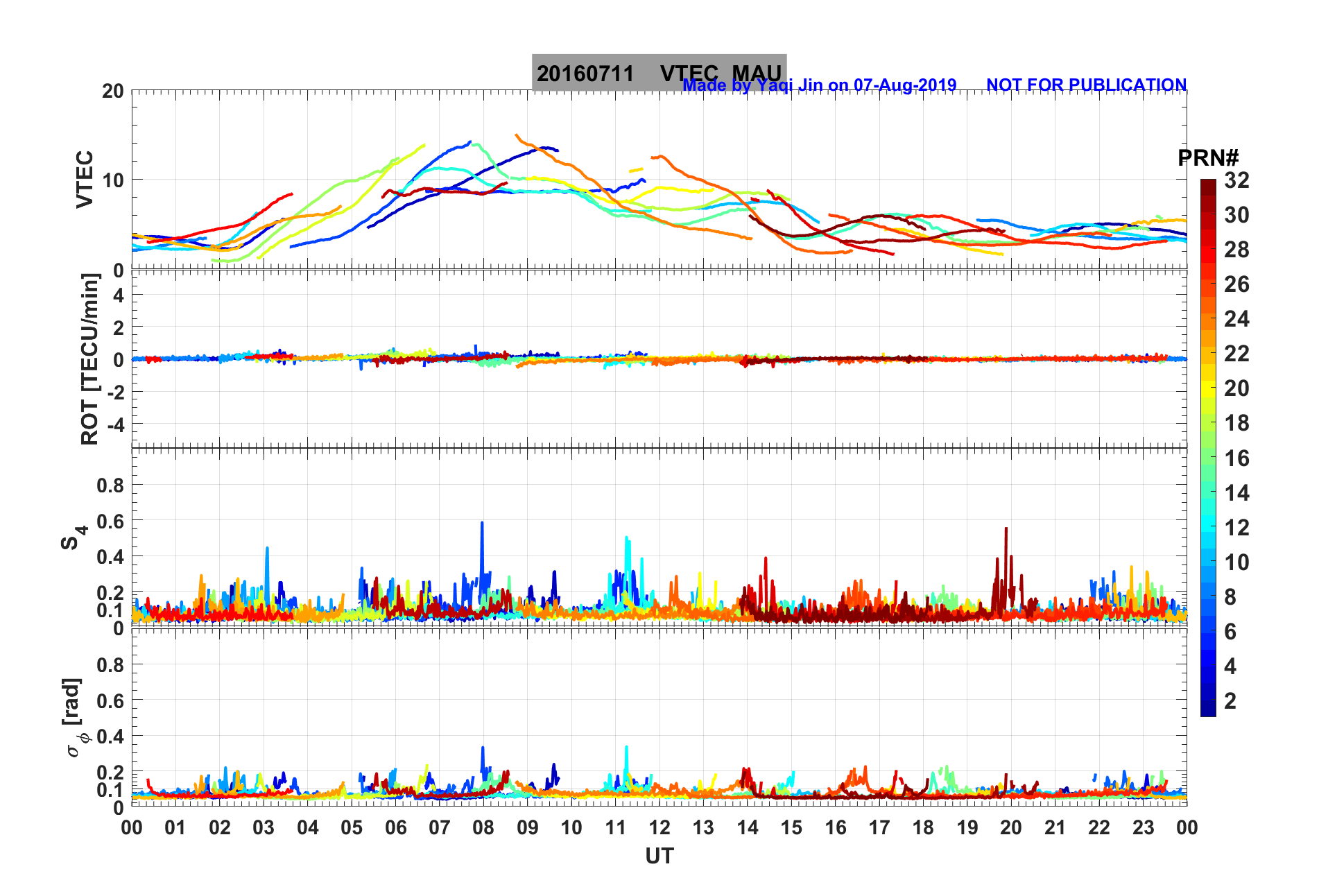Click the colorbar tick label "4"

[x=1230, y=666]
